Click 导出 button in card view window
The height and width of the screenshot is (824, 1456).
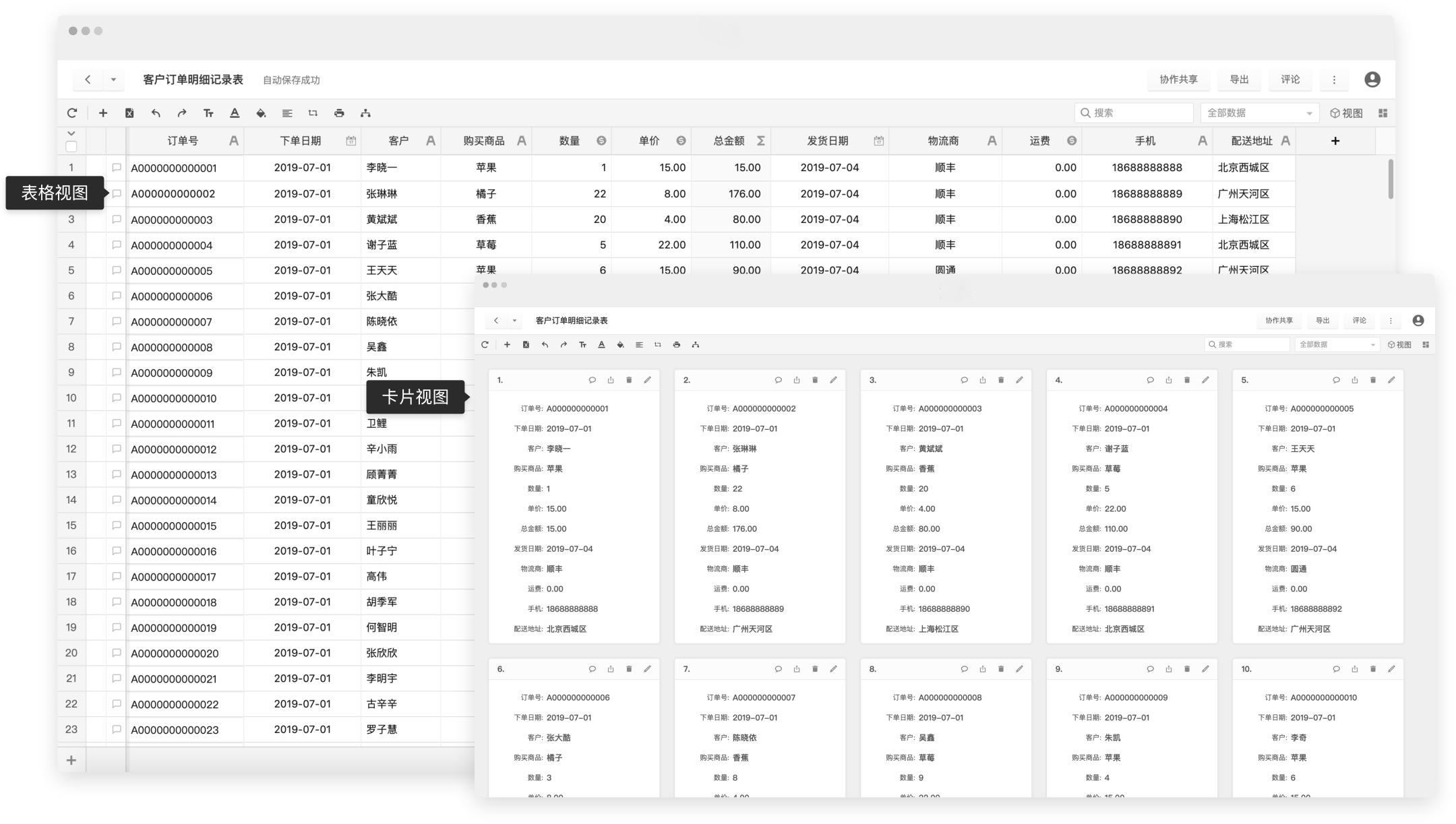(x=1323, y=321)
